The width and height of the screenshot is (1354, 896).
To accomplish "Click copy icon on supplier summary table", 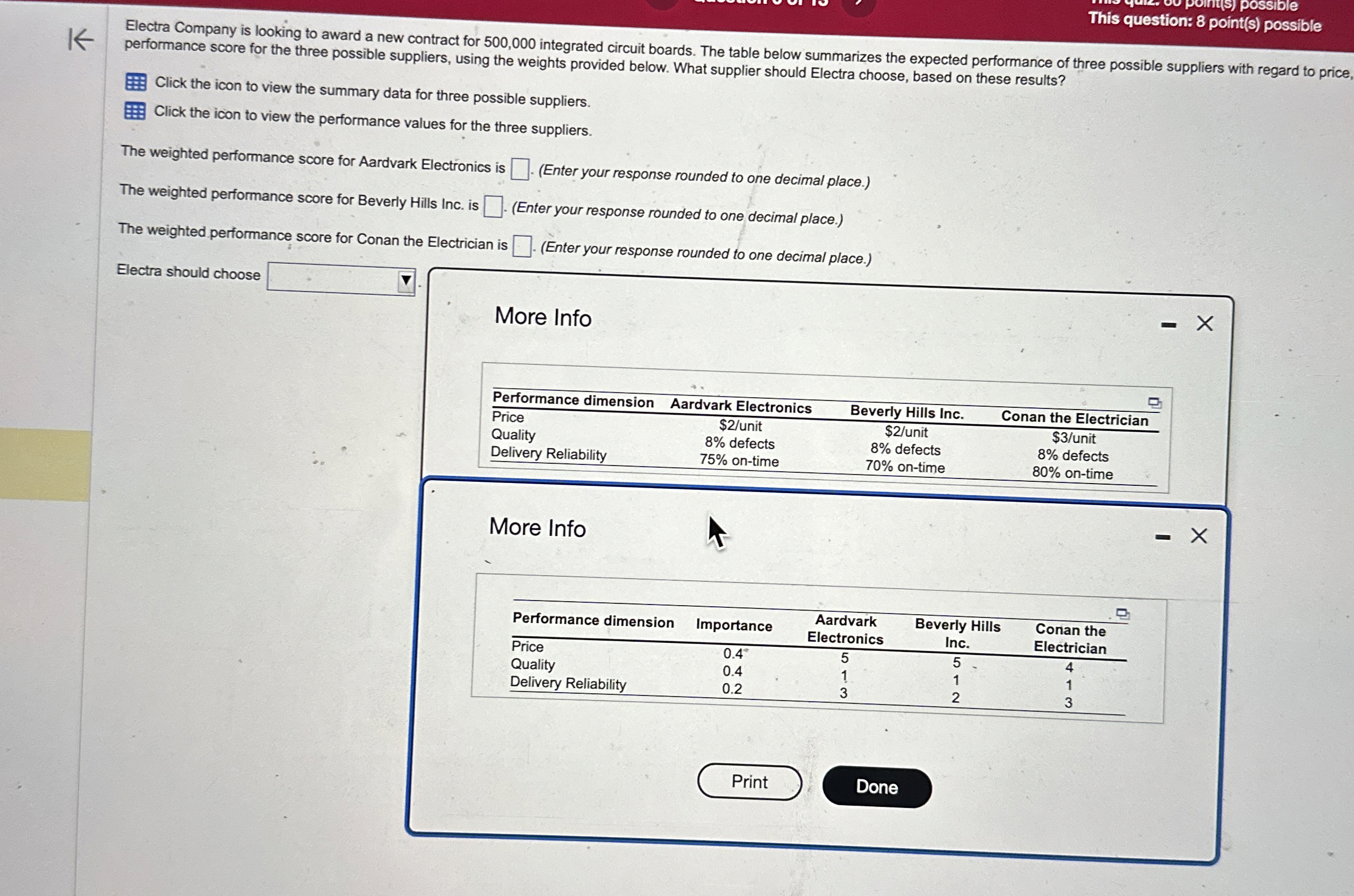I will pyautogui.click(x=1154, y=403).
